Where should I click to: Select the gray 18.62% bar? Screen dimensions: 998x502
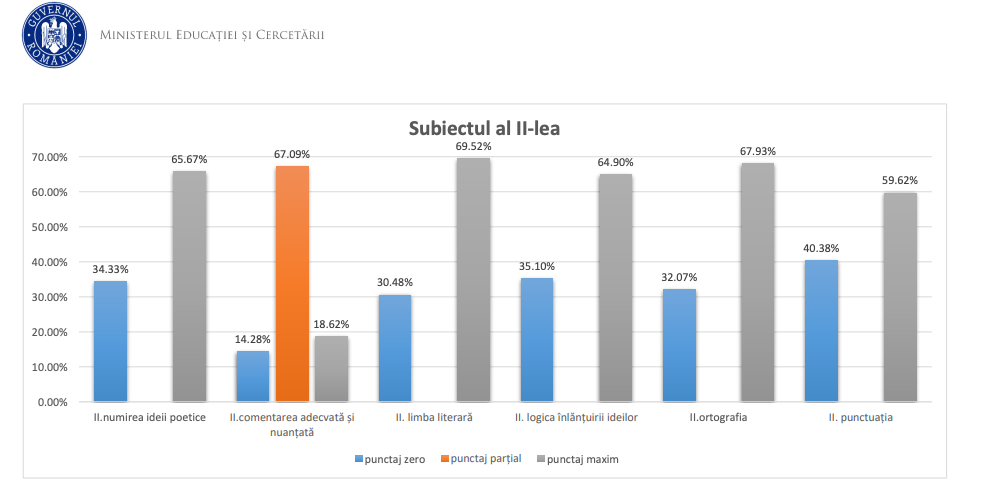pos(331,369)
